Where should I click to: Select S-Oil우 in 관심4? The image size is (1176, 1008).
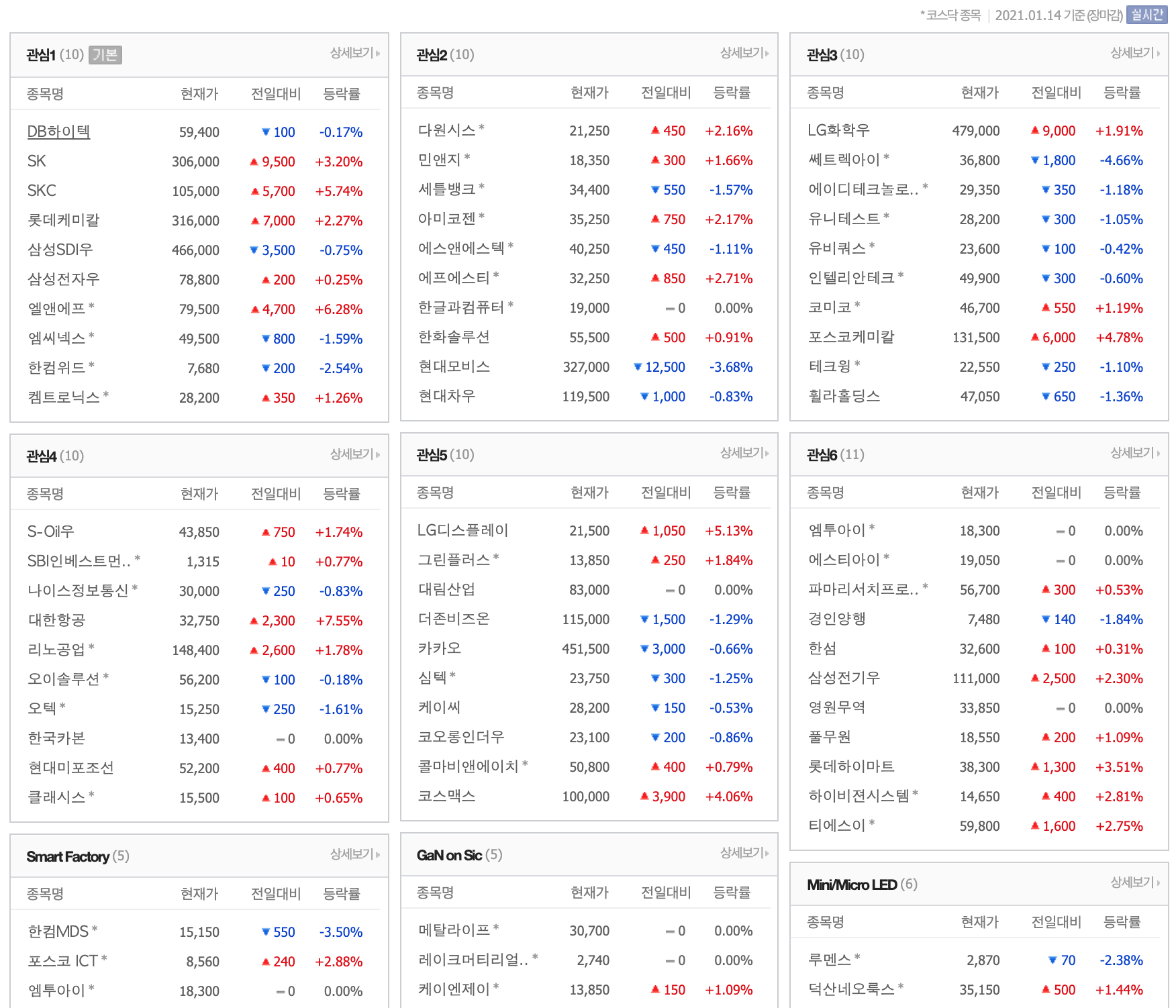point(51,532)
